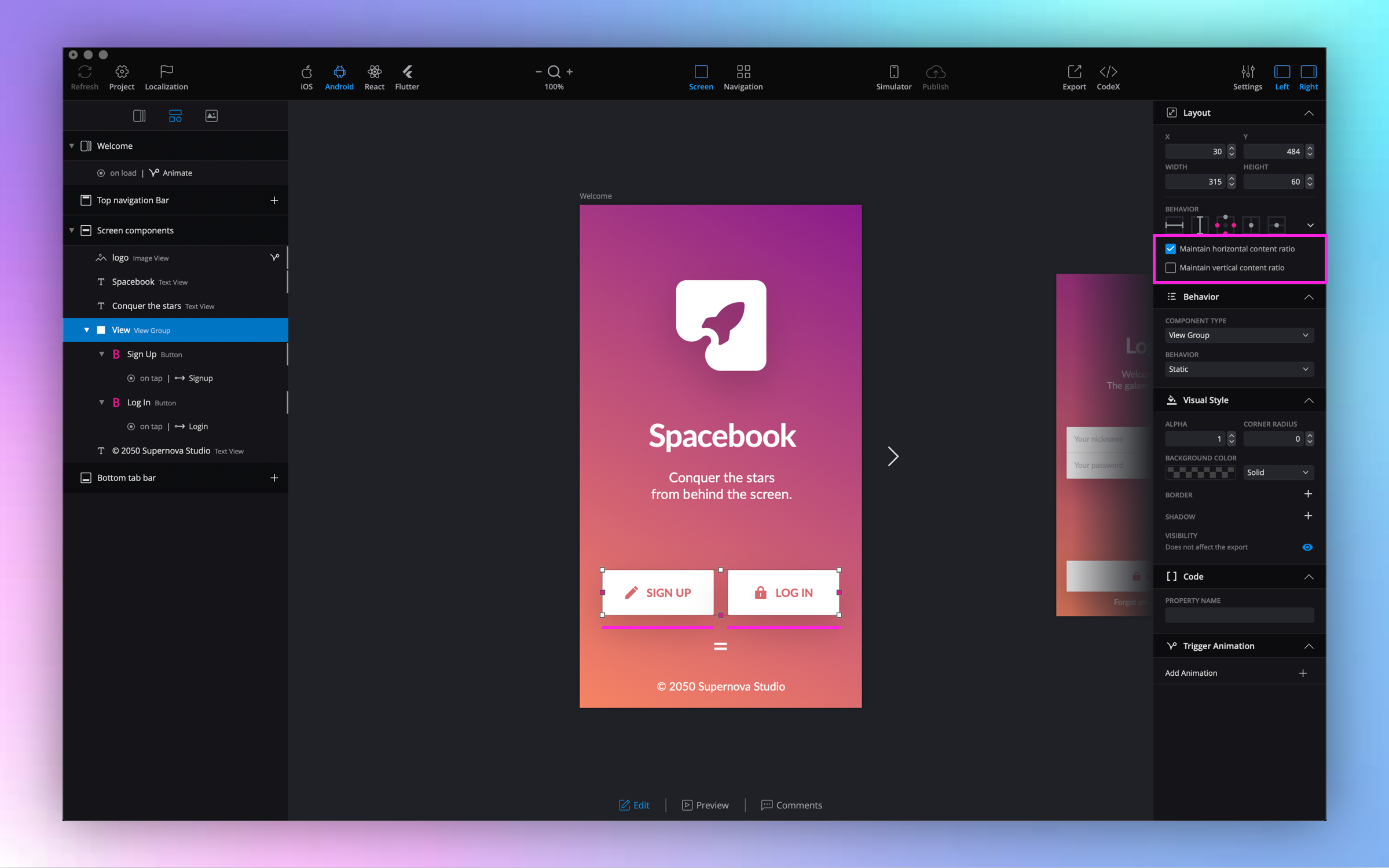Switch to the Preview tab

705,805
